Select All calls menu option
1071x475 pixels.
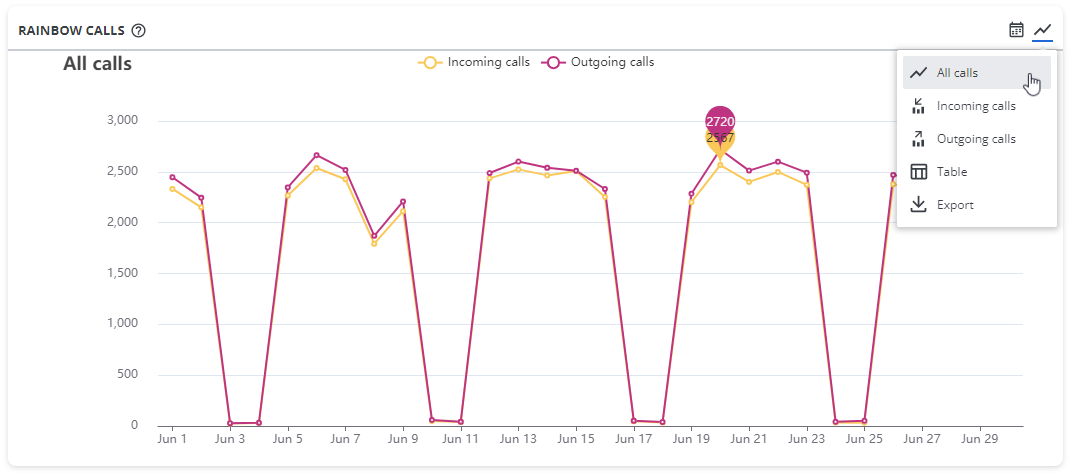click(957, 73)
